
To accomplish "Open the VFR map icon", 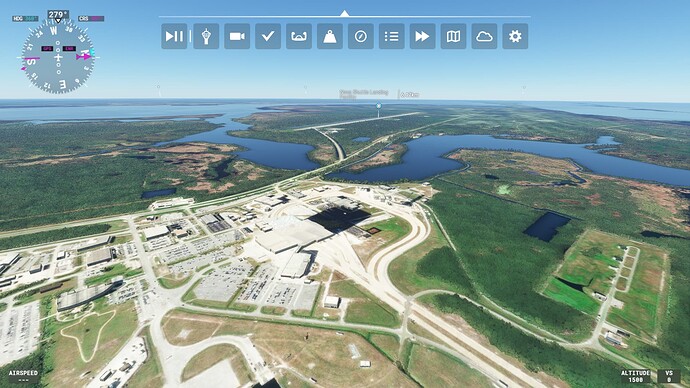I will point(453,36).
